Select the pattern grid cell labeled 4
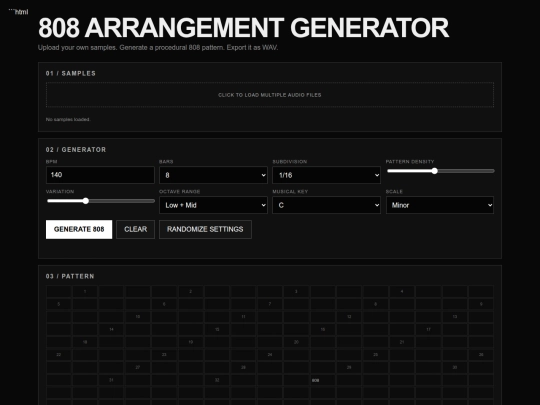This screenshot has width=540, height=405. (x=402, y=291)
